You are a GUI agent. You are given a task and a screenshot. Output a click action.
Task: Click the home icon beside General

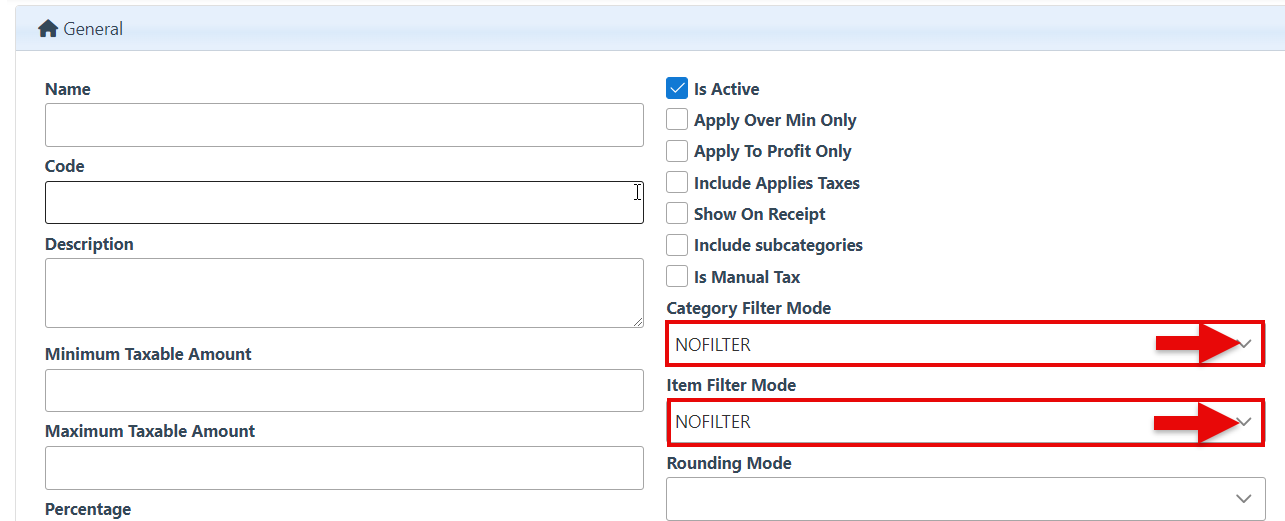pos(48,29)
